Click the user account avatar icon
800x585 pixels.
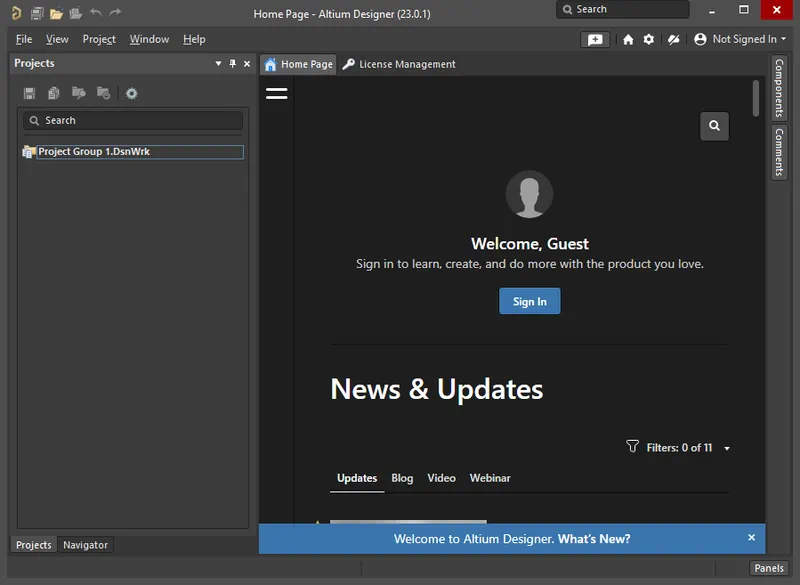pyautogui.click(x=700, y=39)
